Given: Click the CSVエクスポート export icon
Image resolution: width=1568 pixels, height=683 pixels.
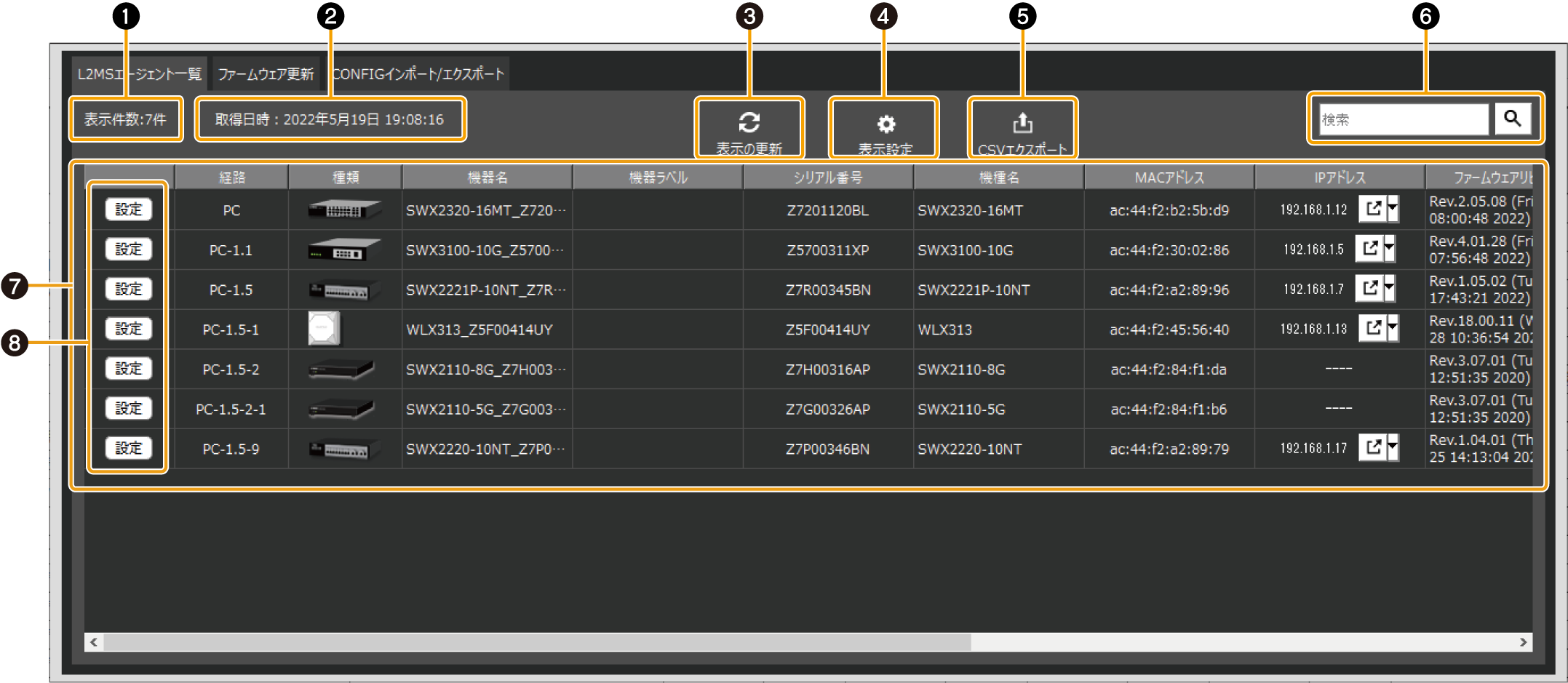Looking at the screenshot, I should (x=1022, y=123).
